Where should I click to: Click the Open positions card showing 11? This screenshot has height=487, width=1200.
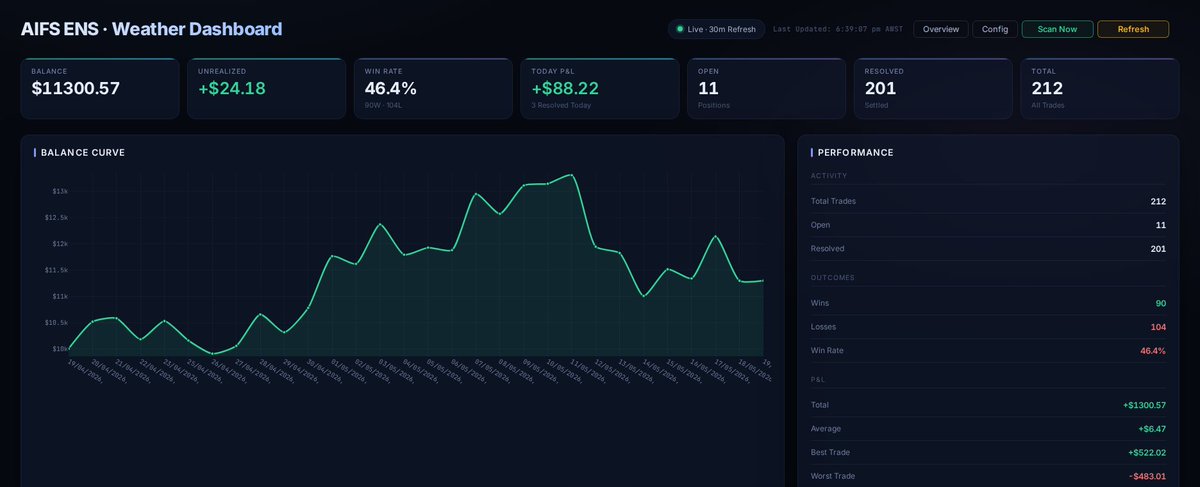click(765, 88)
